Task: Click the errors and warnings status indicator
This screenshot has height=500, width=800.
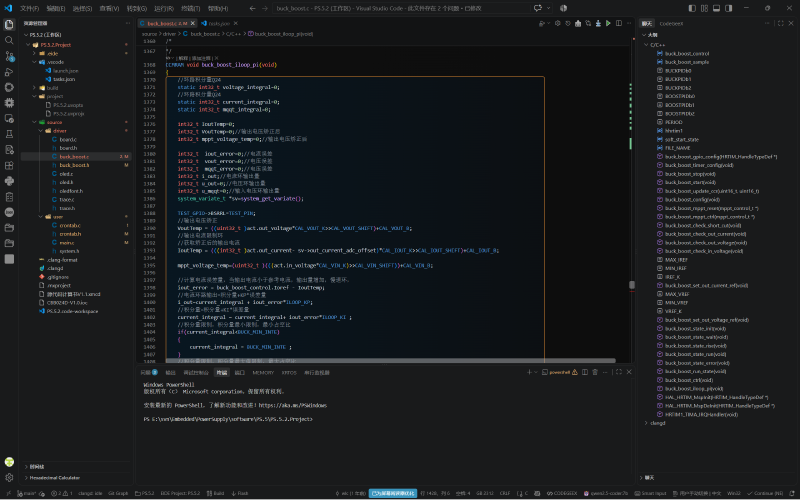Action: [62, 493]
